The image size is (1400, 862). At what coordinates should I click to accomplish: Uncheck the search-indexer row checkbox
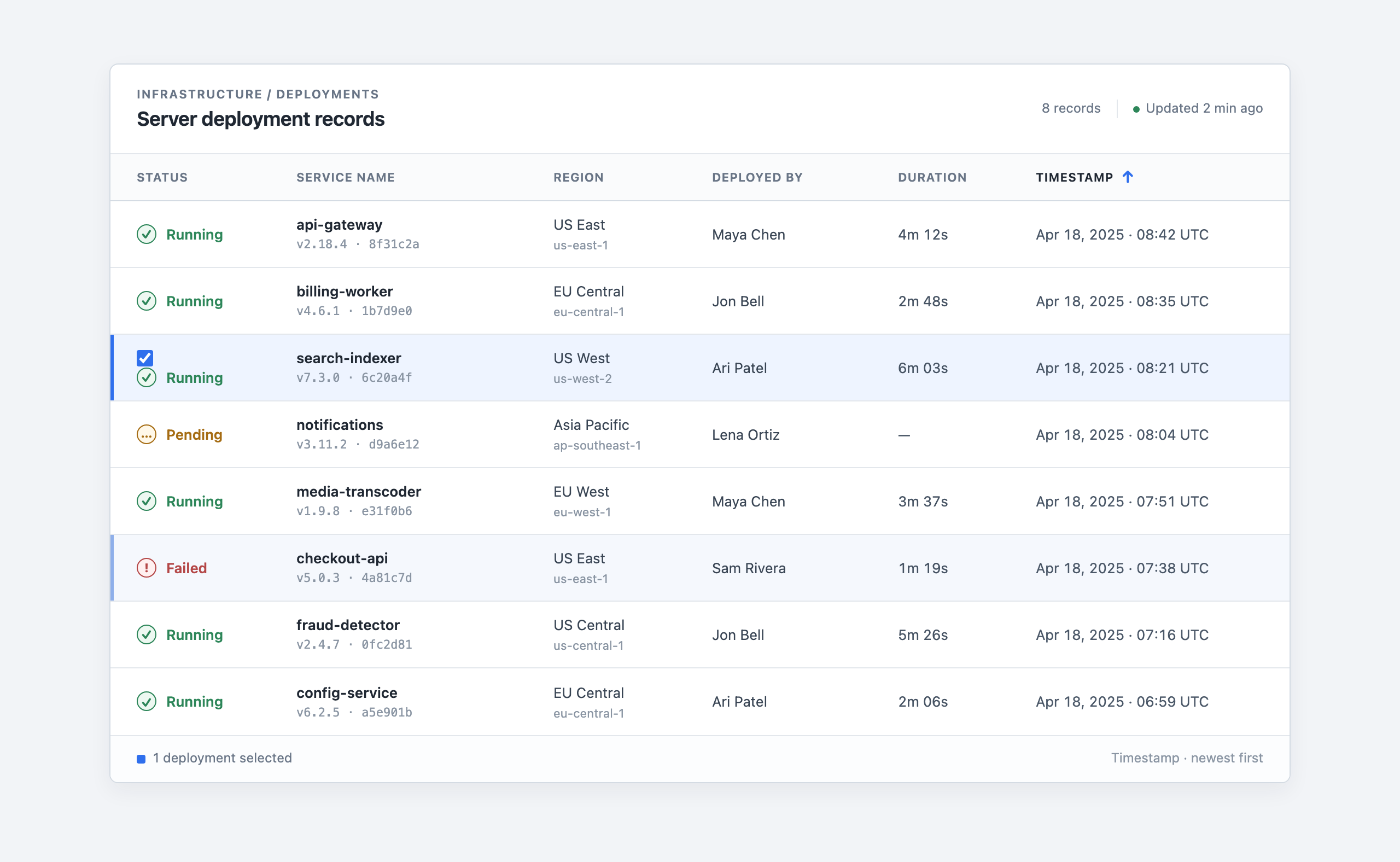click(145, 358)
